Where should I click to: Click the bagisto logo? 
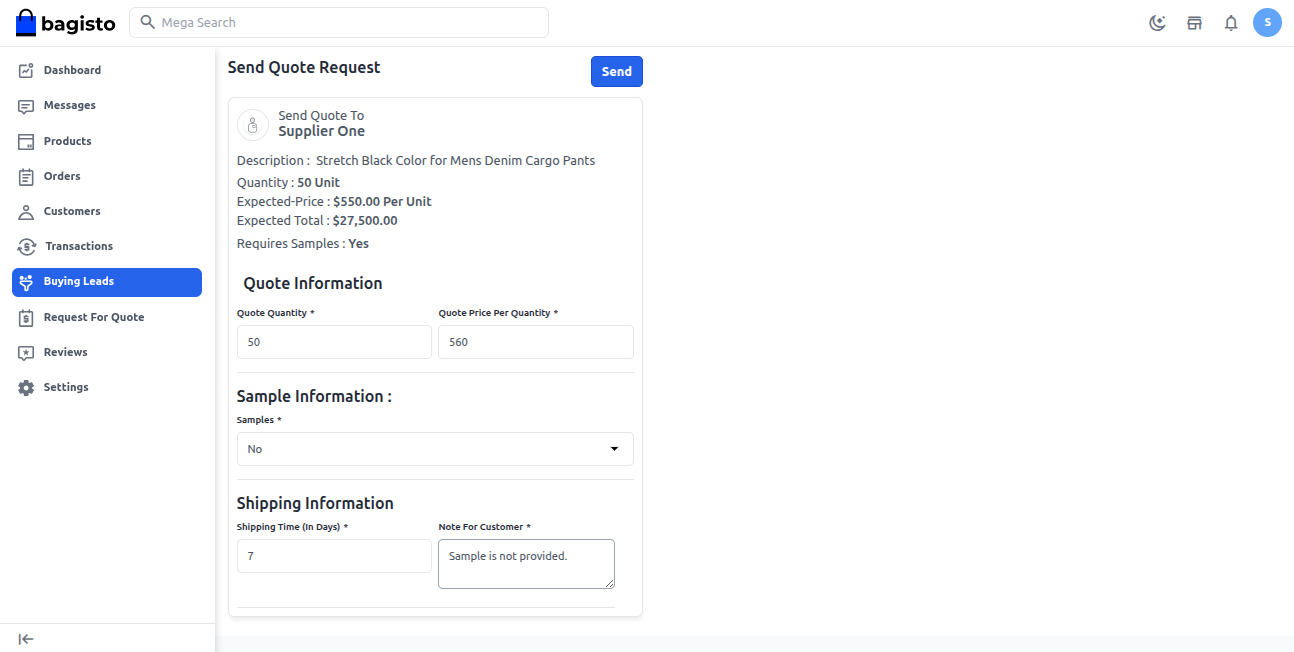pos(66,23)
